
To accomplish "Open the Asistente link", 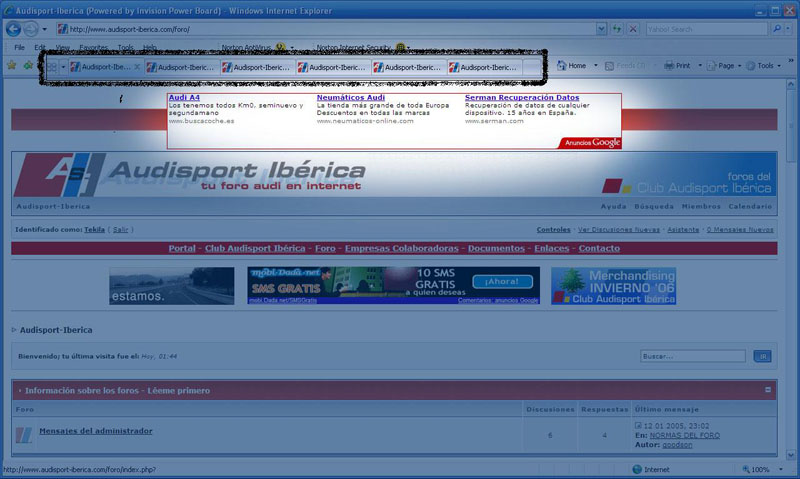I will [683, 230].
